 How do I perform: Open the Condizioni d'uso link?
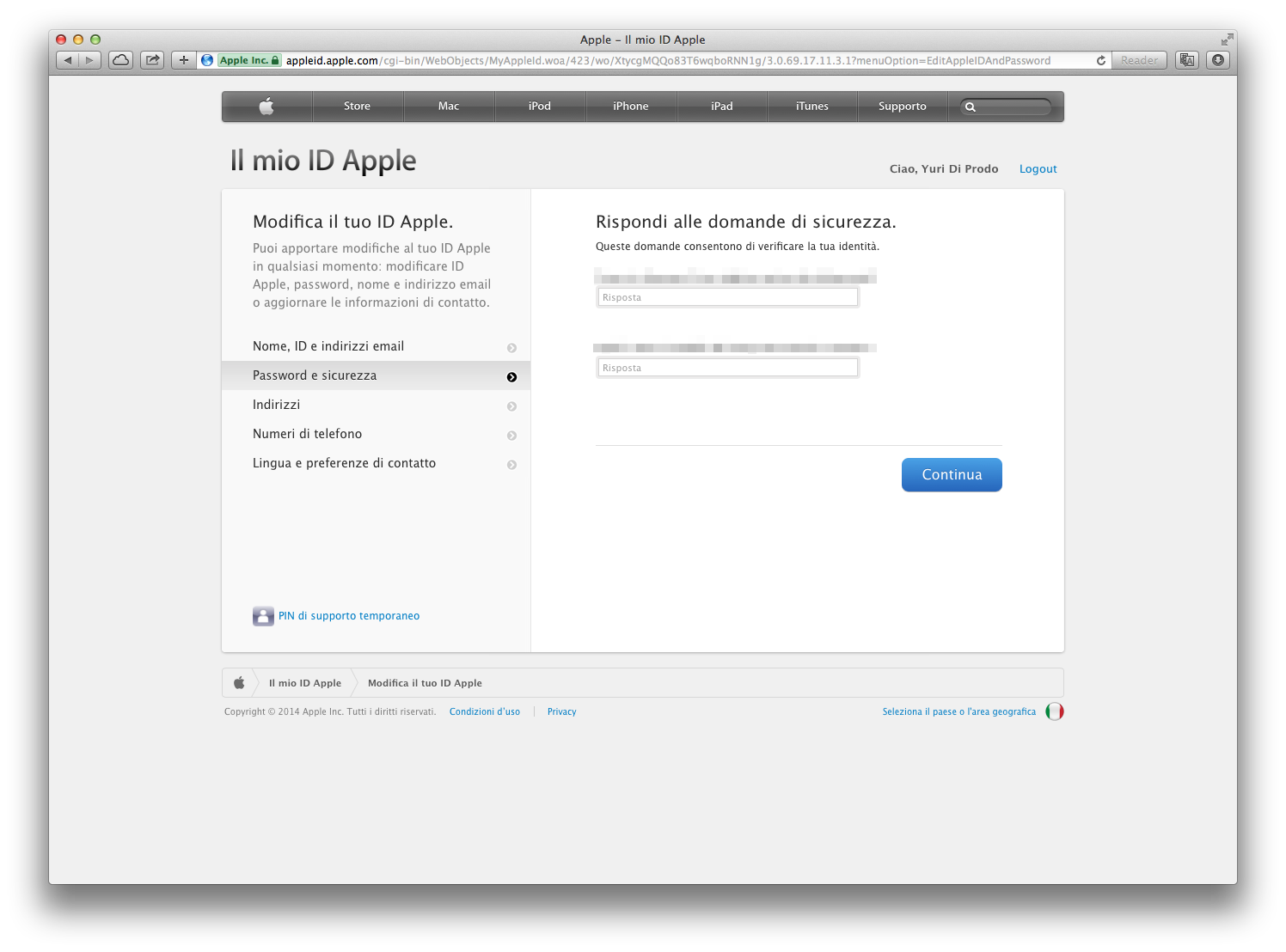pos(485,711)
